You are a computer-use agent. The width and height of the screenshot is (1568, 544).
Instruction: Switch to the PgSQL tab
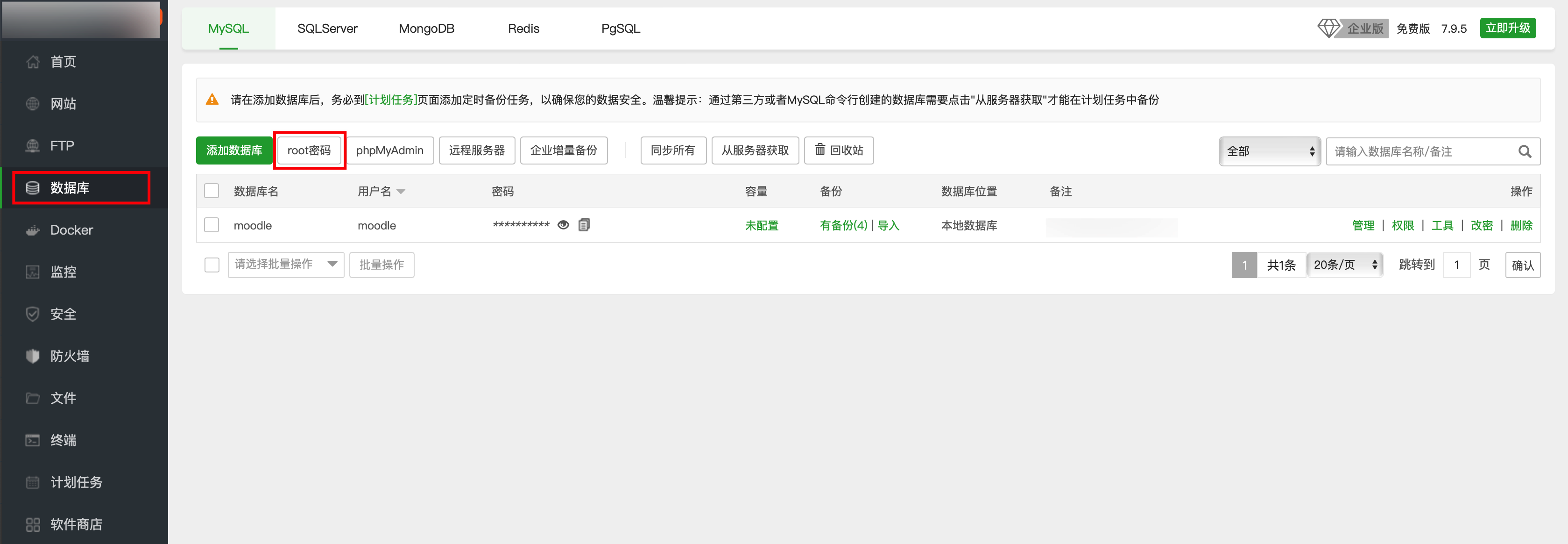click(x=620, y=29)
